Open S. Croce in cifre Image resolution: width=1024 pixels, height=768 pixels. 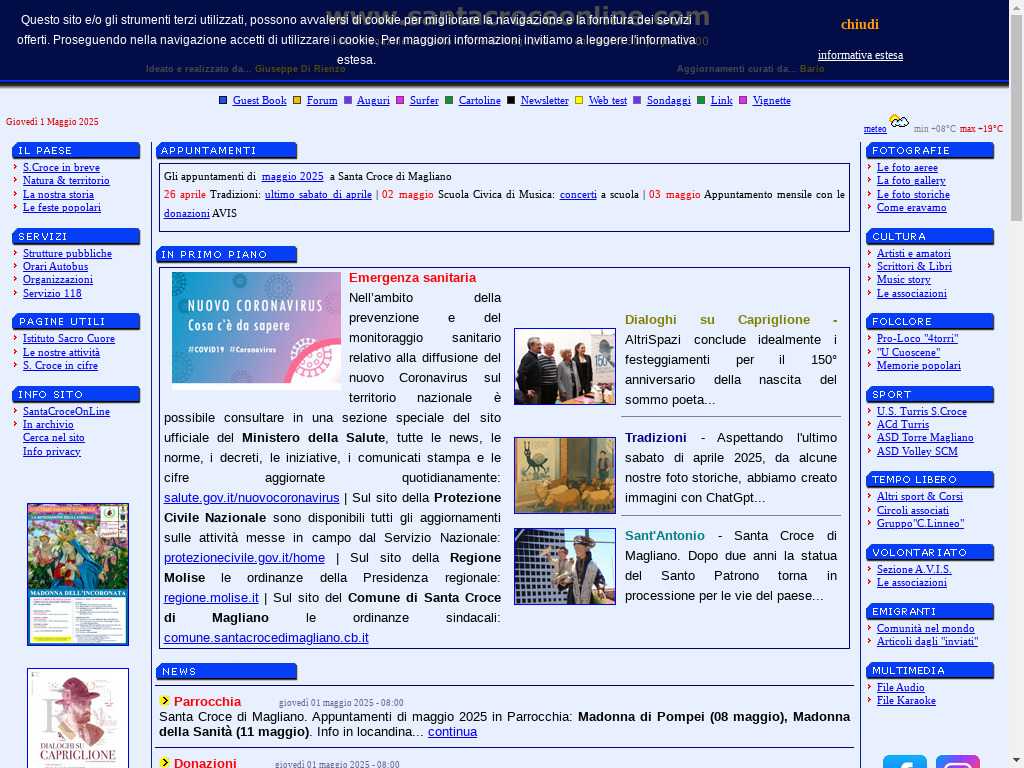(x=60, y=365)
